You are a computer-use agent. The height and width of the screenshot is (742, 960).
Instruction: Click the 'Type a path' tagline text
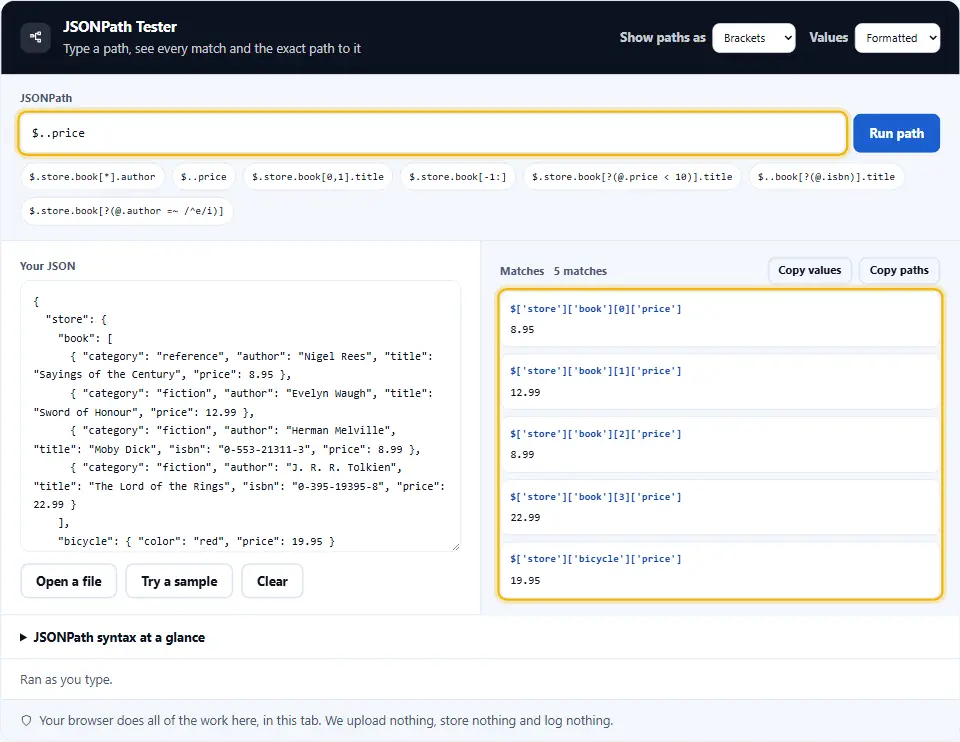(212, 48)
